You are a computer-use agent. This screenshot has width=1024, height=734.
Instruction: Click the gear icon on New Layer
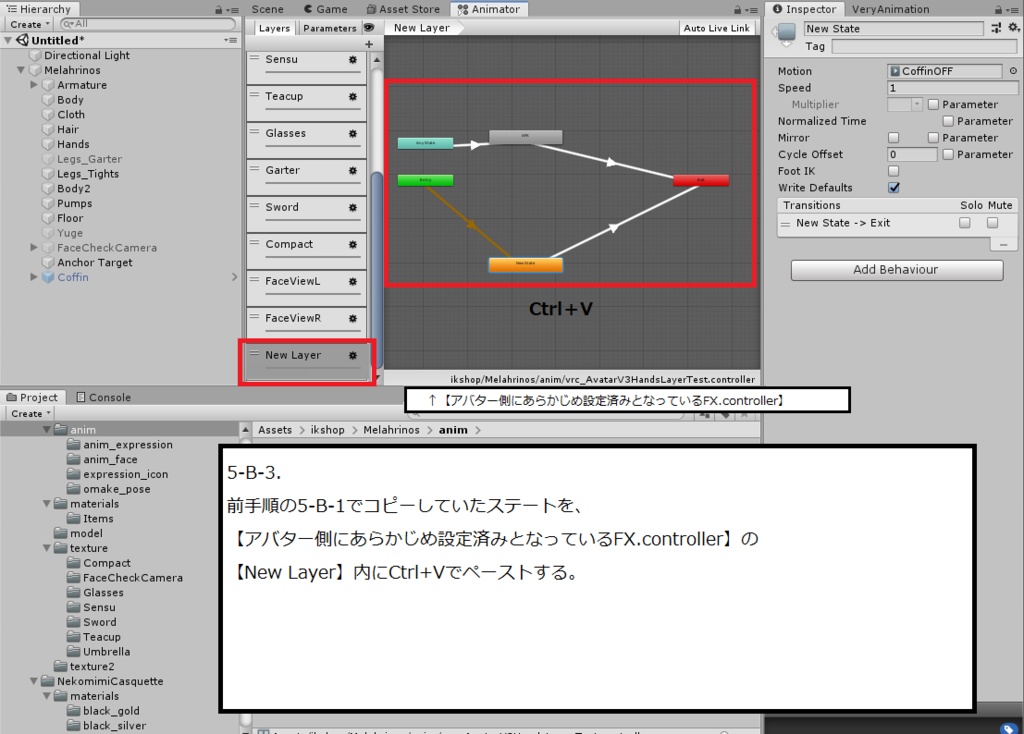(352, 355)
